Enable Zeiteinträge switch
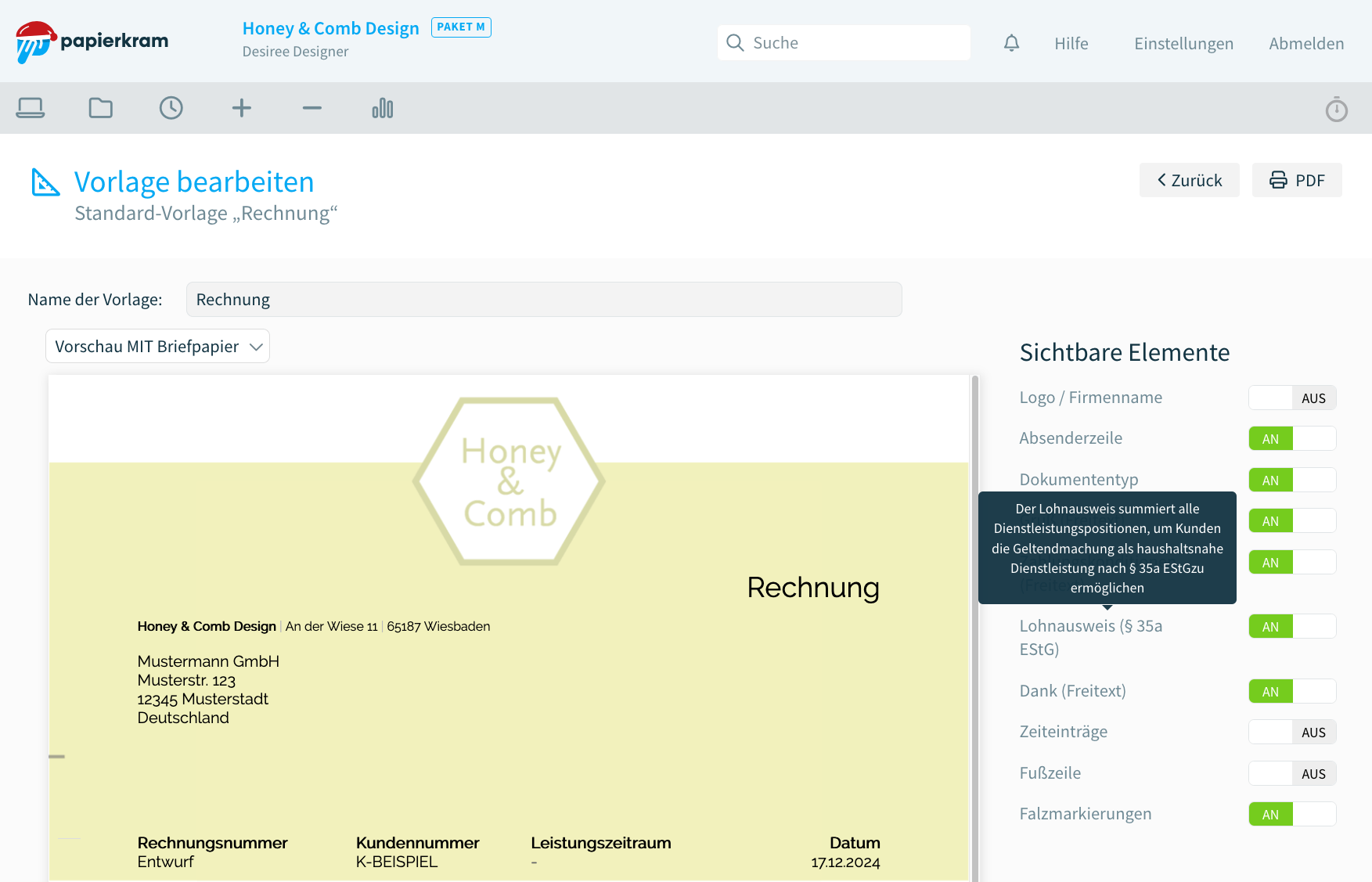This screenshot has height=882, width=1372. coord(1292,732)
